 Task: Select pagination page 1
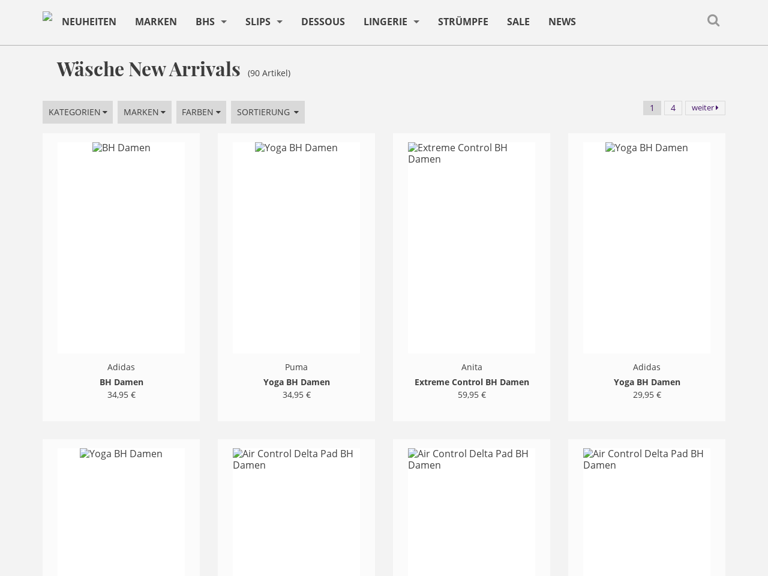[652, 108]
